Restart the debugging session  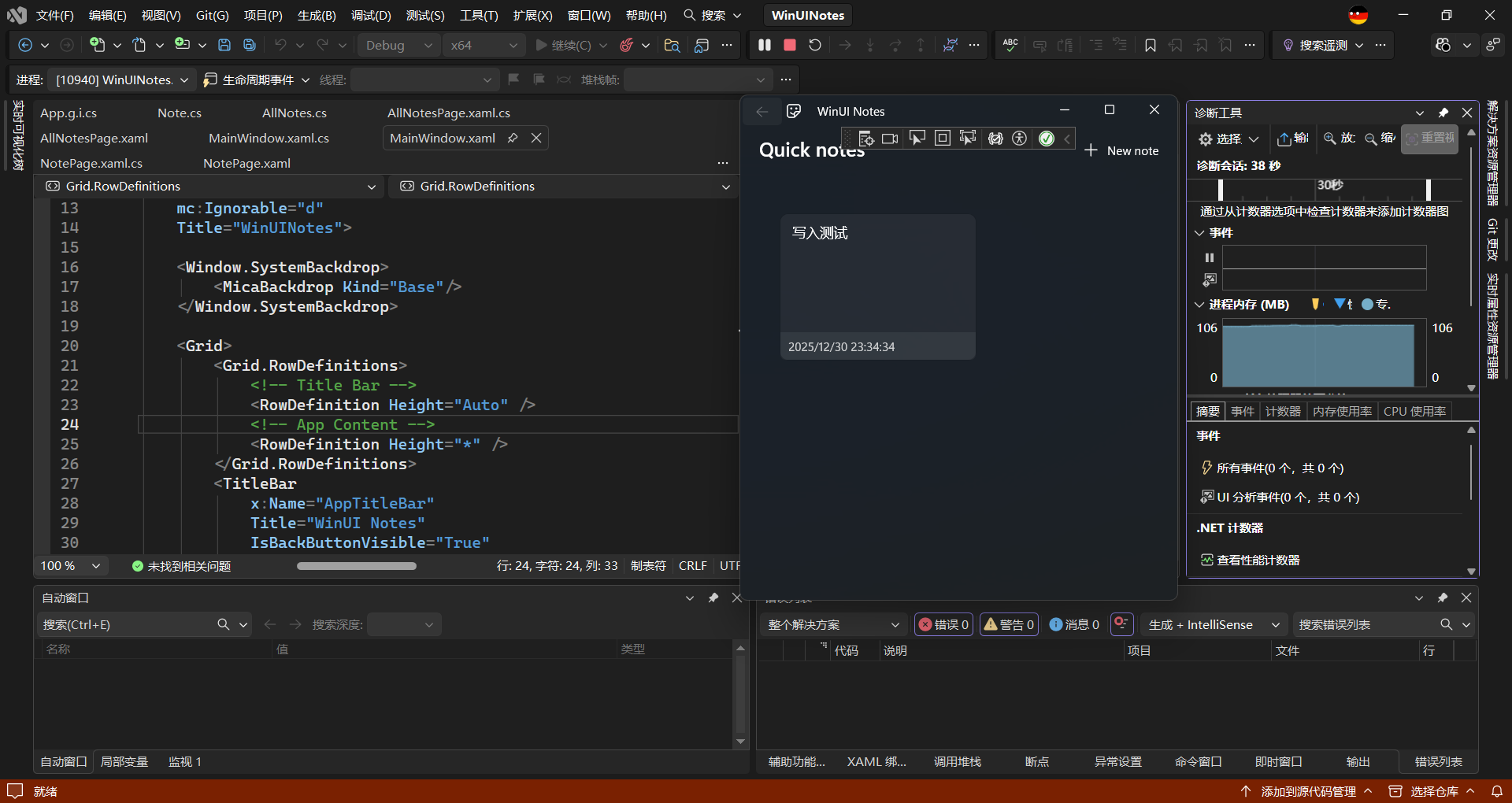coord(815,46)
